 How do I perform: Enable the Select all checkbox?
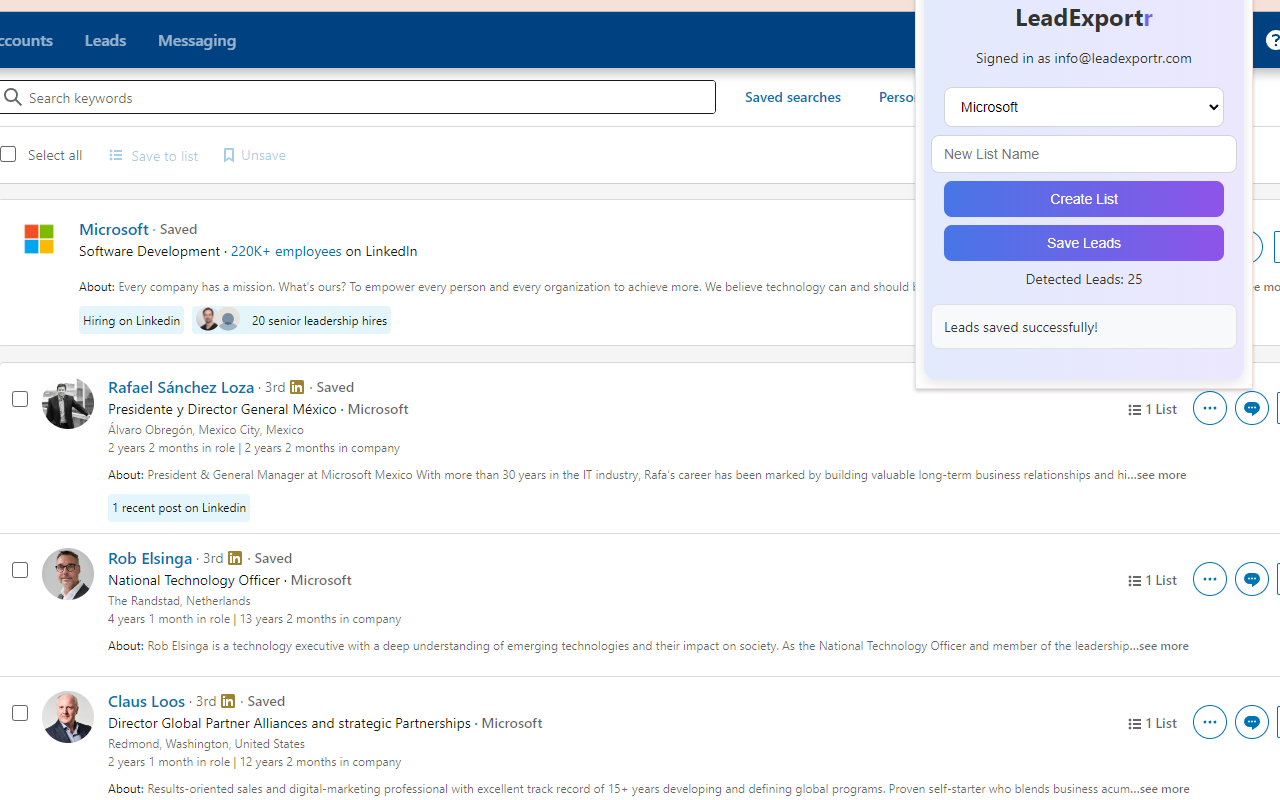(x=8, y=154)
